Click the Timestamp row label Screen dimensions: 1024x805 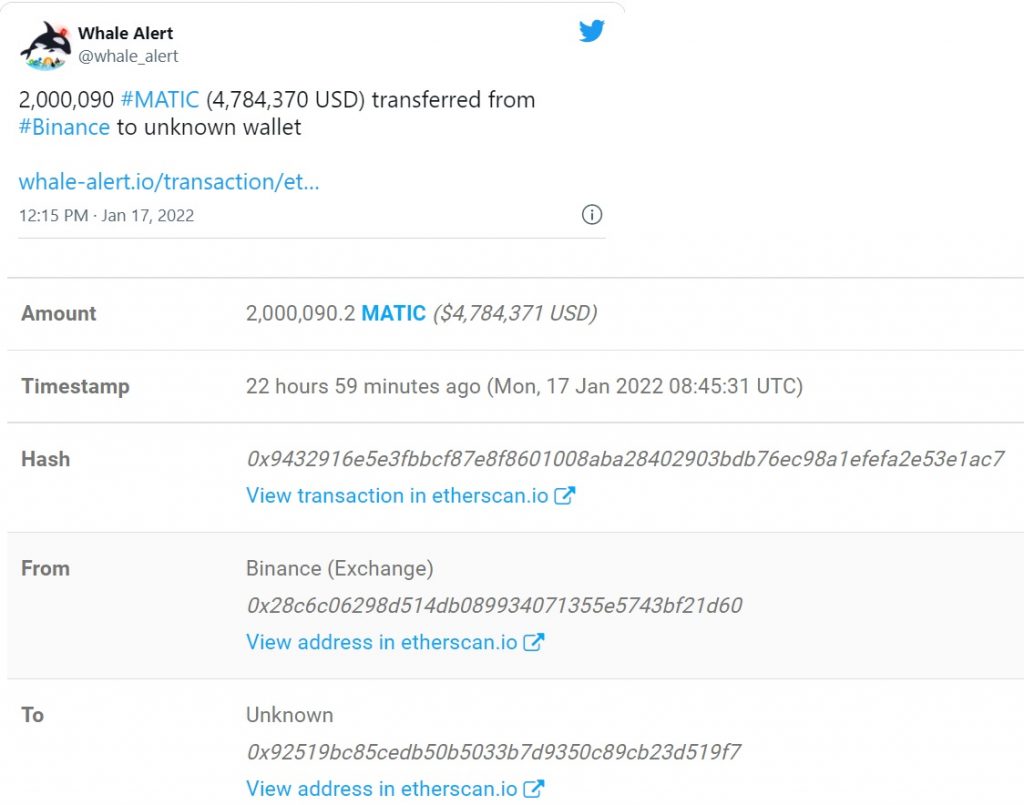pos(76,387)
